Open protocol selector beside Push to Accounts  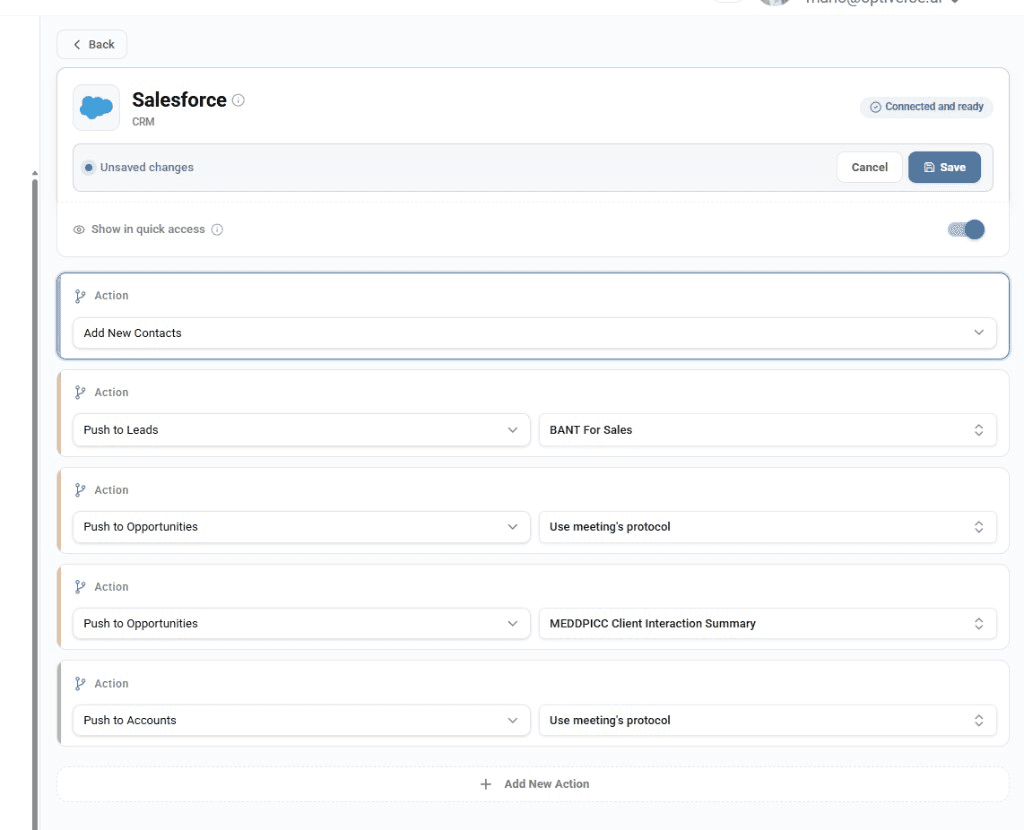[767, 720]
